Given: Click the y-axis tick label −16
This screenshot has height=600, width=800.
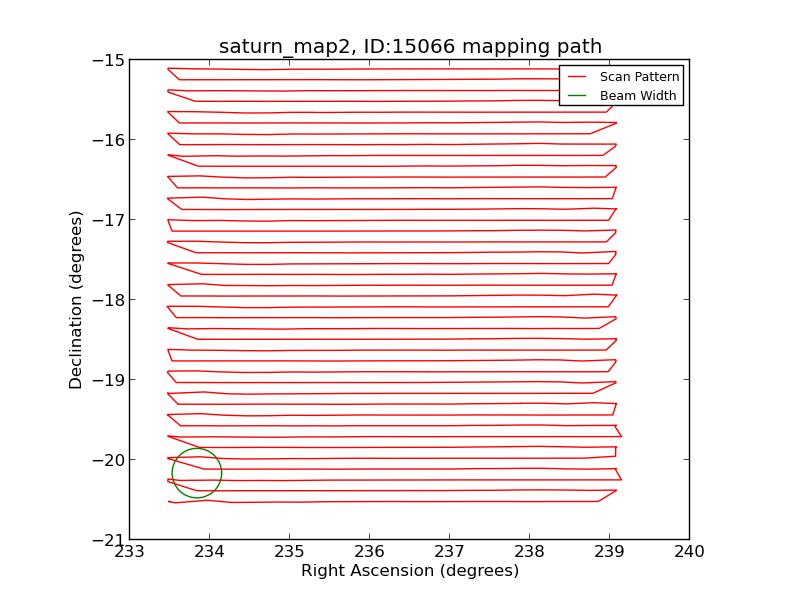Looking at the screenshot, I should click(108, 140).
